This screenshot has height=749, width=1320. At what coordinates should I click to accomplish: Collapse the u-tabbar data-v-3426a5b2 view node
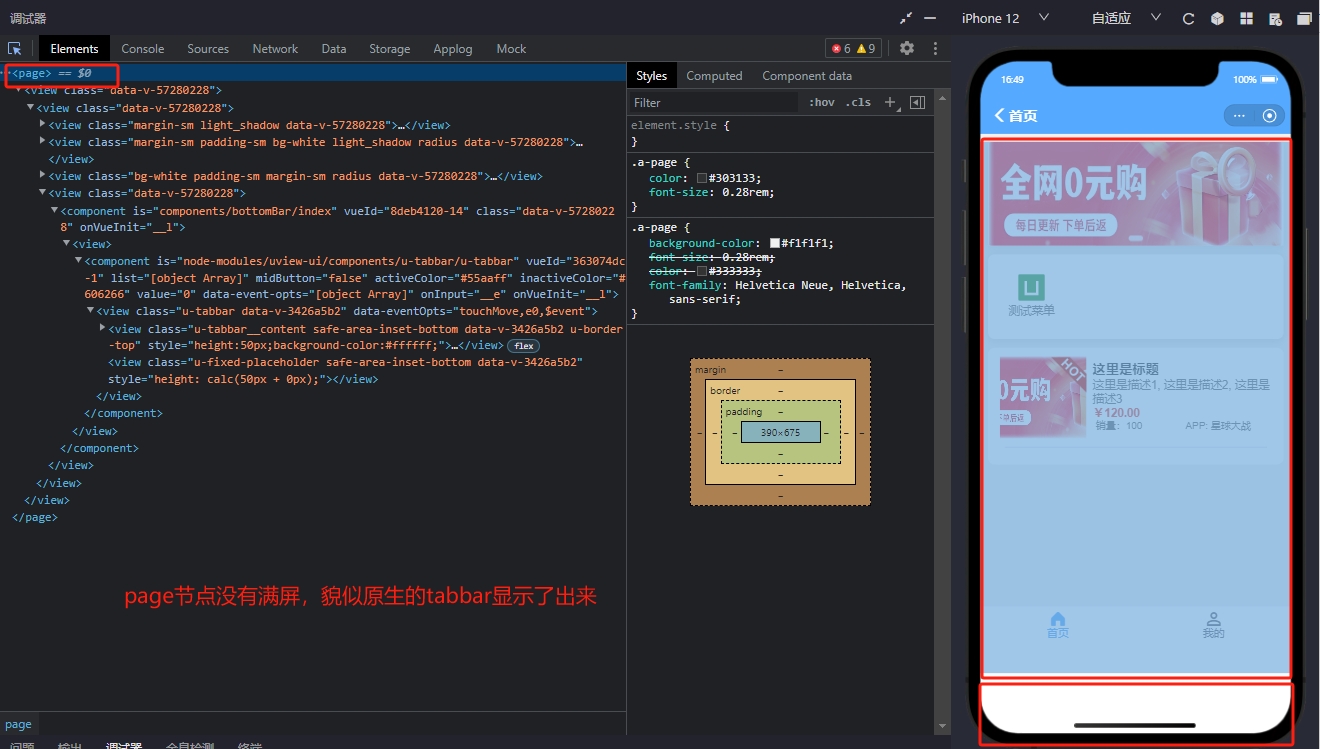(91, 311)
